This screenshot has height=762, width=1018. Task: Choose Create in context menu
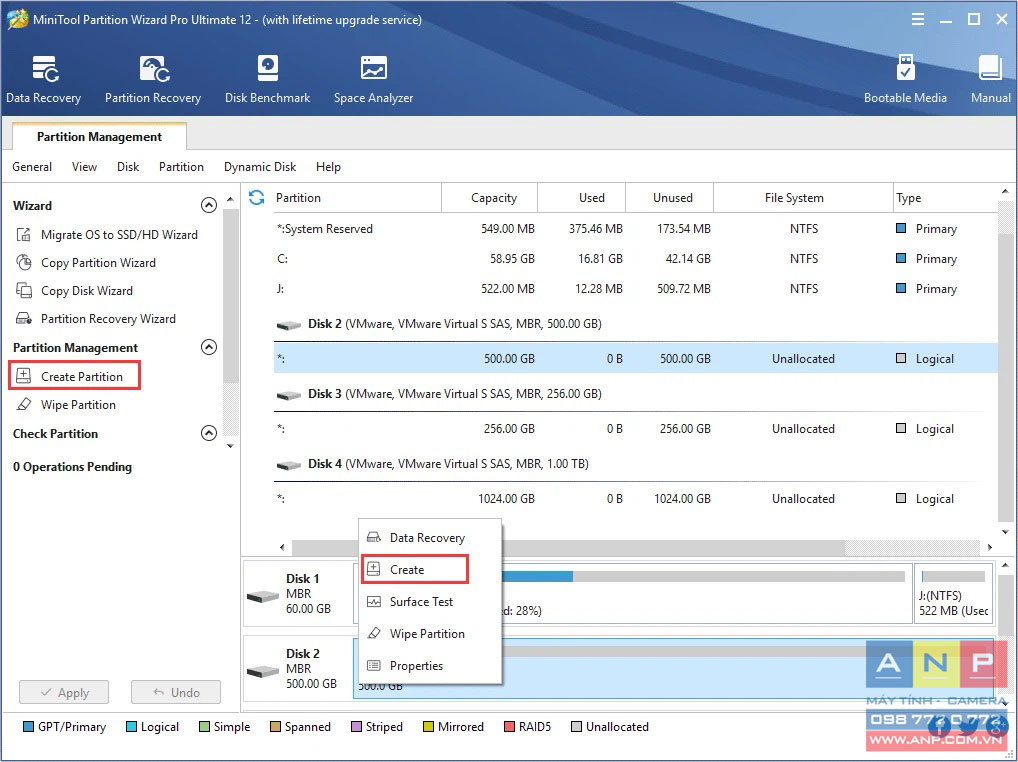(x=414, y=569)
